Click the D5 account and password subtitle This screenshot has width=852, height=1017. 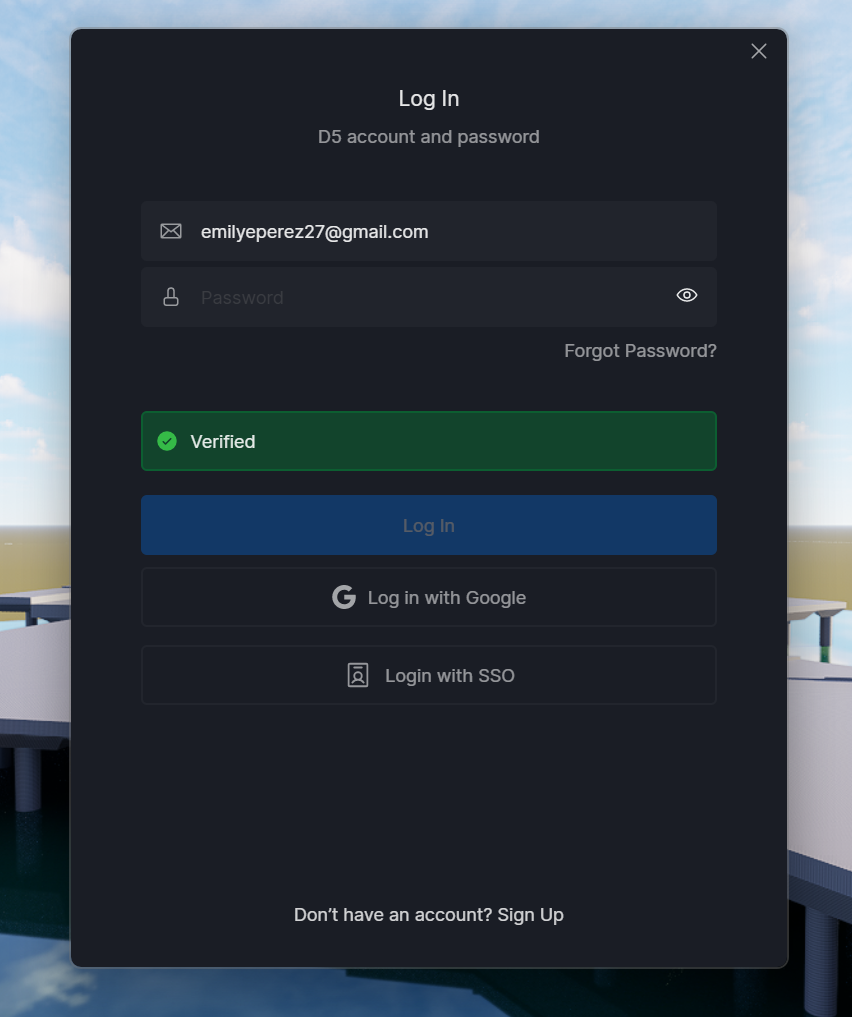(429, 137)
